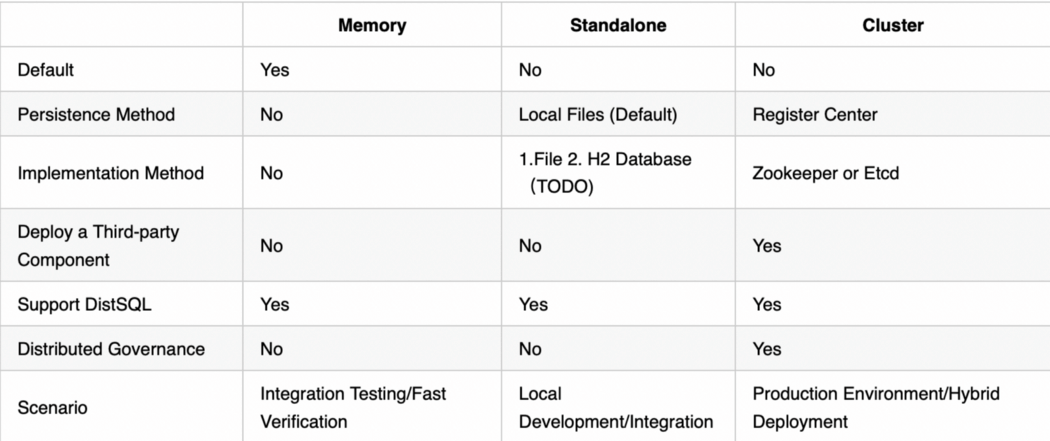Click the Standalone column header
Screen dimensions: 1050x441
pos(618,26)
